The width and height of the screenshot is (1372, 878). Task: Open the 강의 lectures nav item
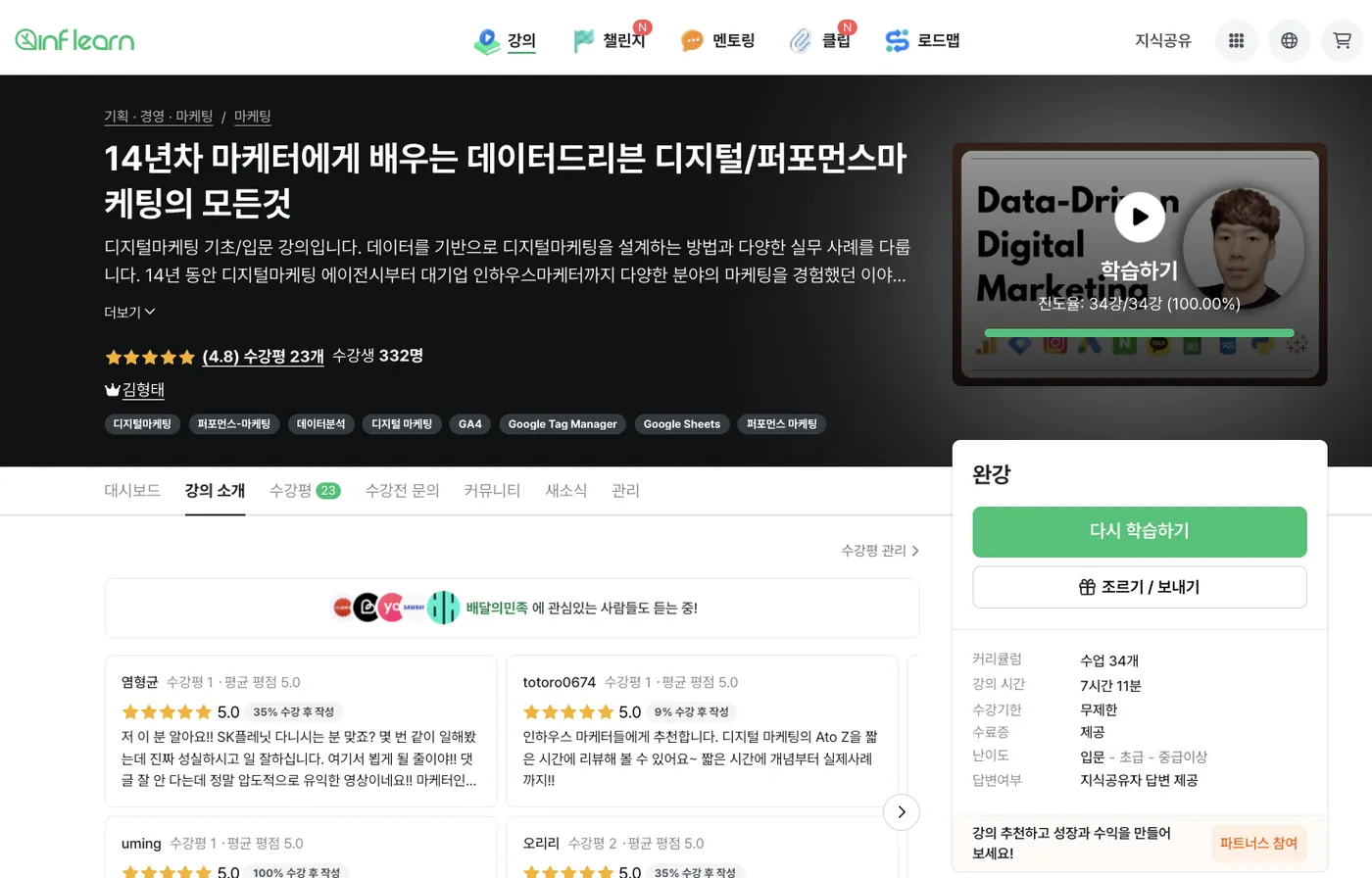coord(505,40)
